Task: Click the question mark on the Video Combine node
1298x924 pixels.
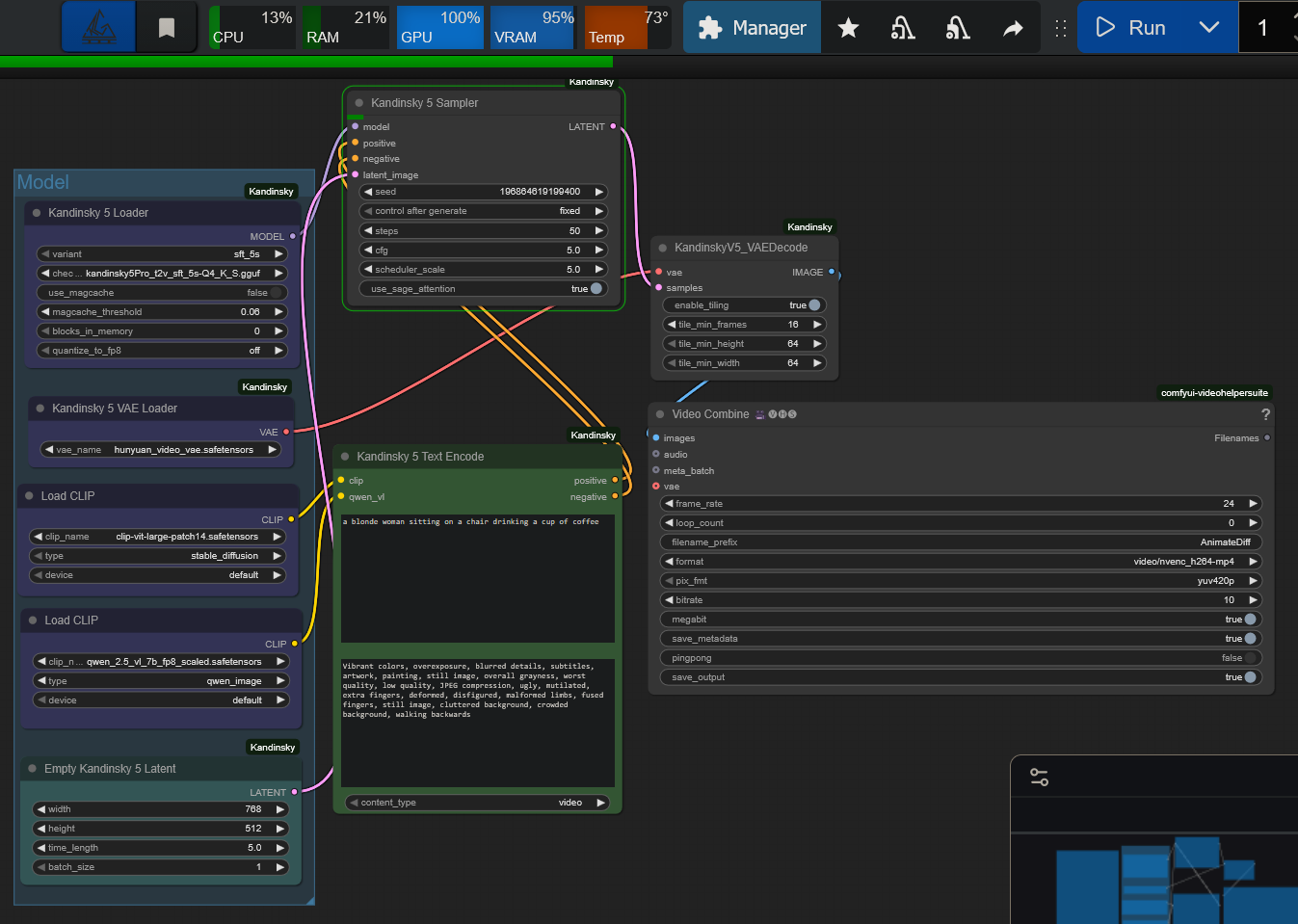Action: click(x=1265, y=414)
